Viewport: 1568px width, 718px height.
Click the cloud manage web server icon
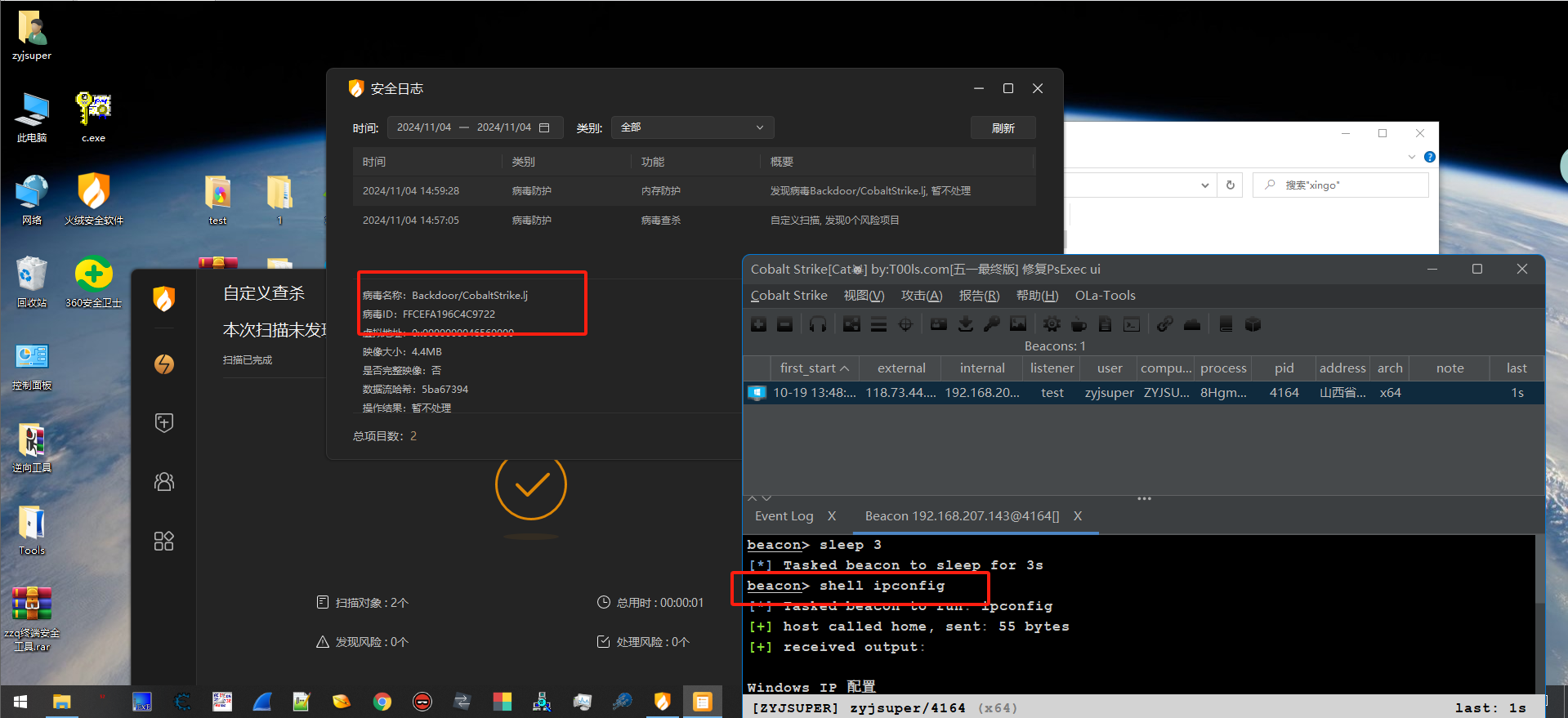(1192, 324)
